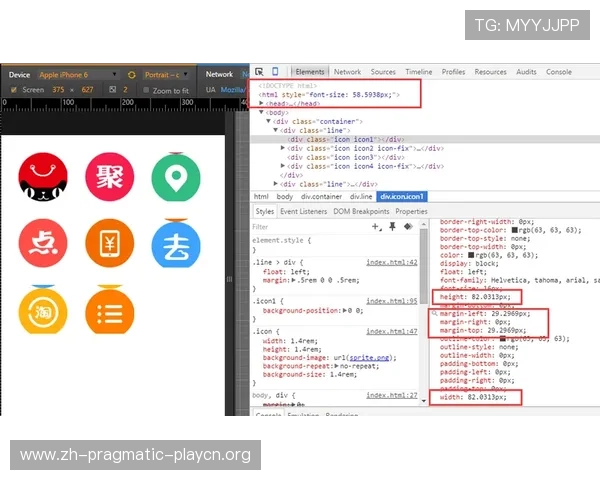Switch to the Network tab in DevTools
Viewport: 600px width, 480px height.
[347, 72]
